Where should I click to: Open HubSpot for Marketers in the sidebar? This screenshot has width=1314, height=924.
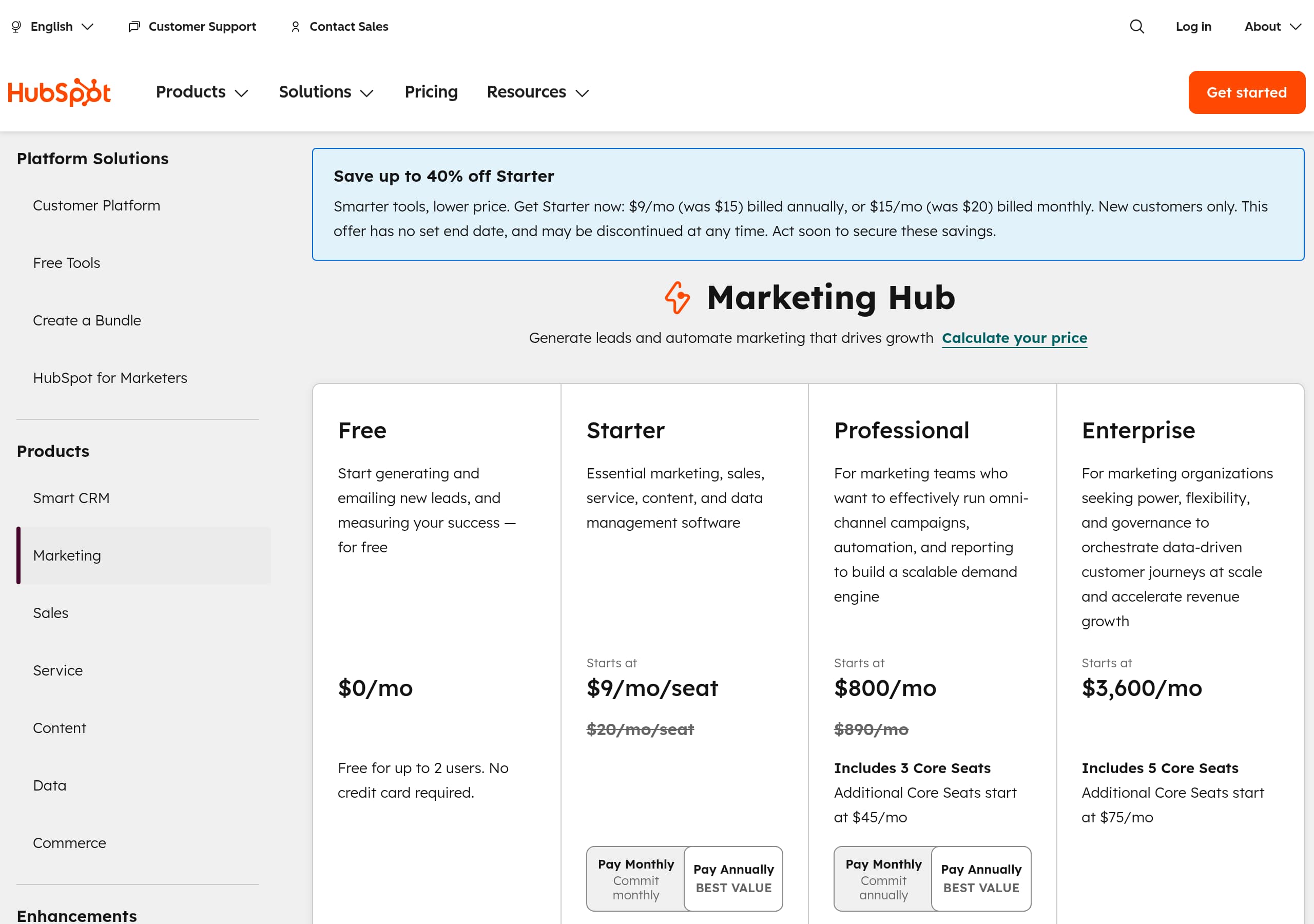coord(110,377)
